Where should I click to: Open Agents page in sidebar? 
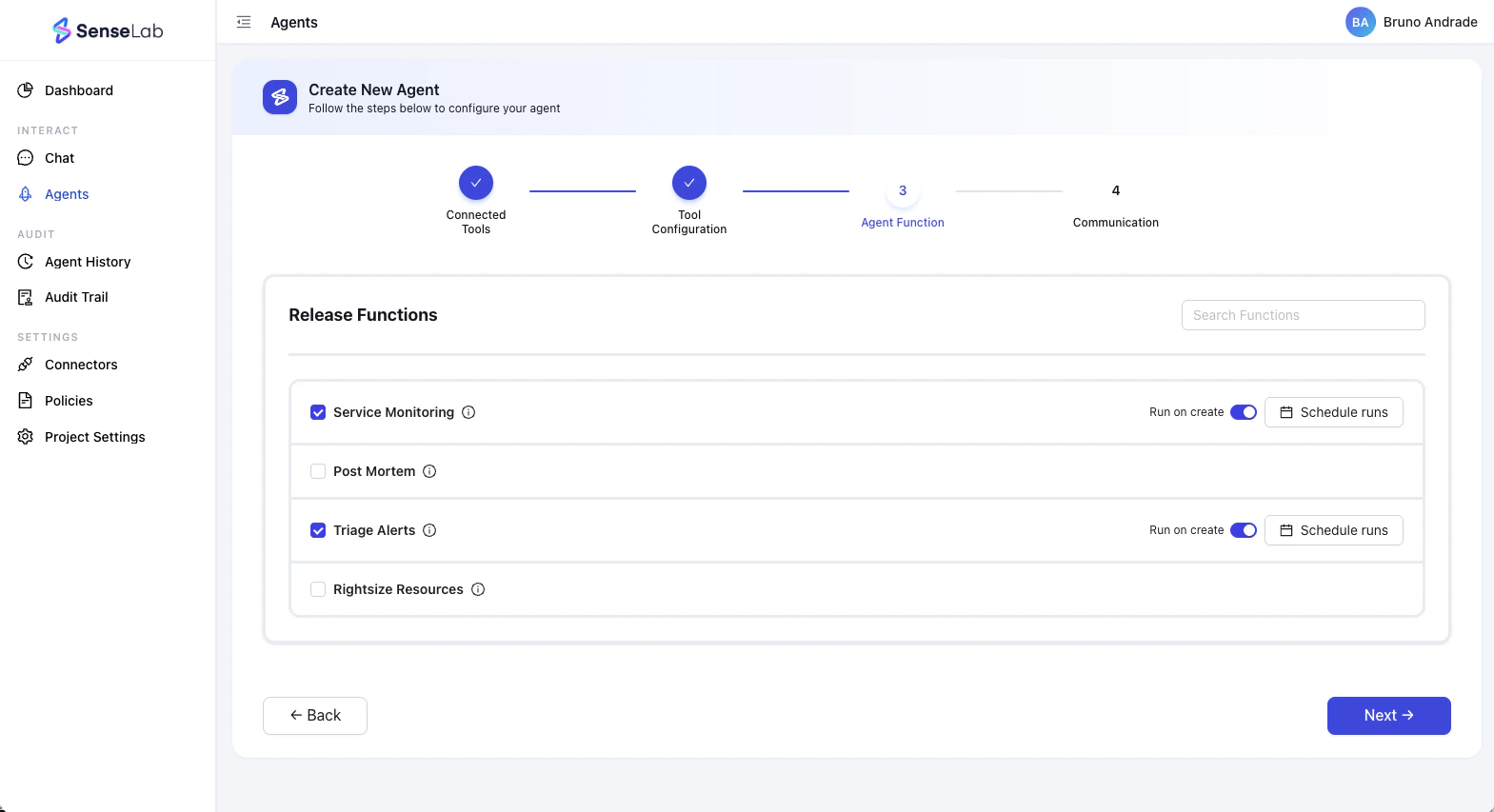[x=67, y=194]
